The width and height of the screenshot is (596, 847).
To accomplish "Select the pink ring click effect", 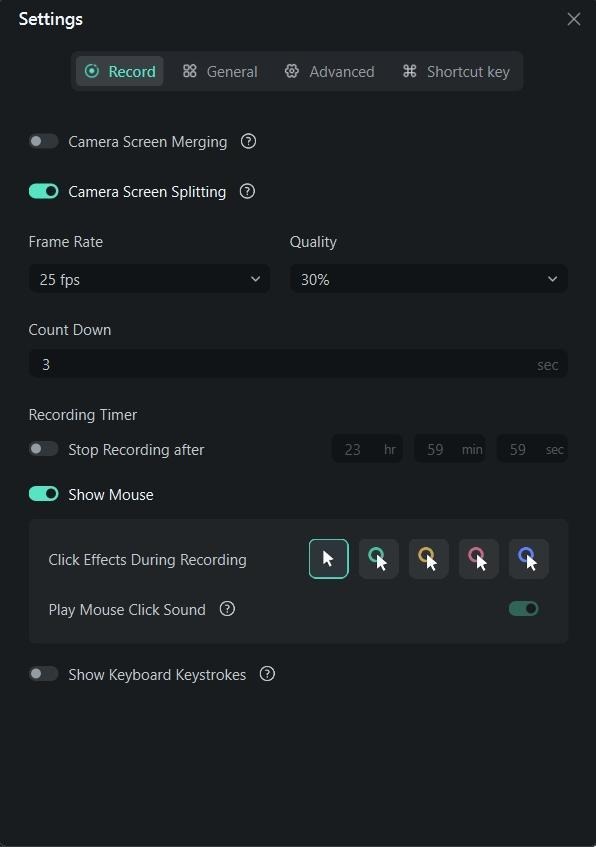I will coord(479,559).
